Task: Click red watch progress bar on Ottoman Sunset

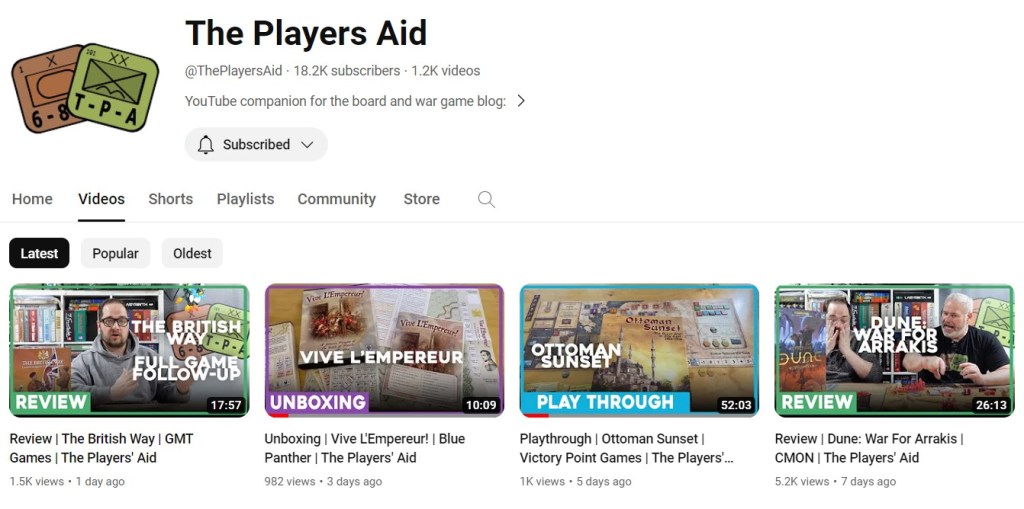Action: pyautogui.click(x=534, y=416)
